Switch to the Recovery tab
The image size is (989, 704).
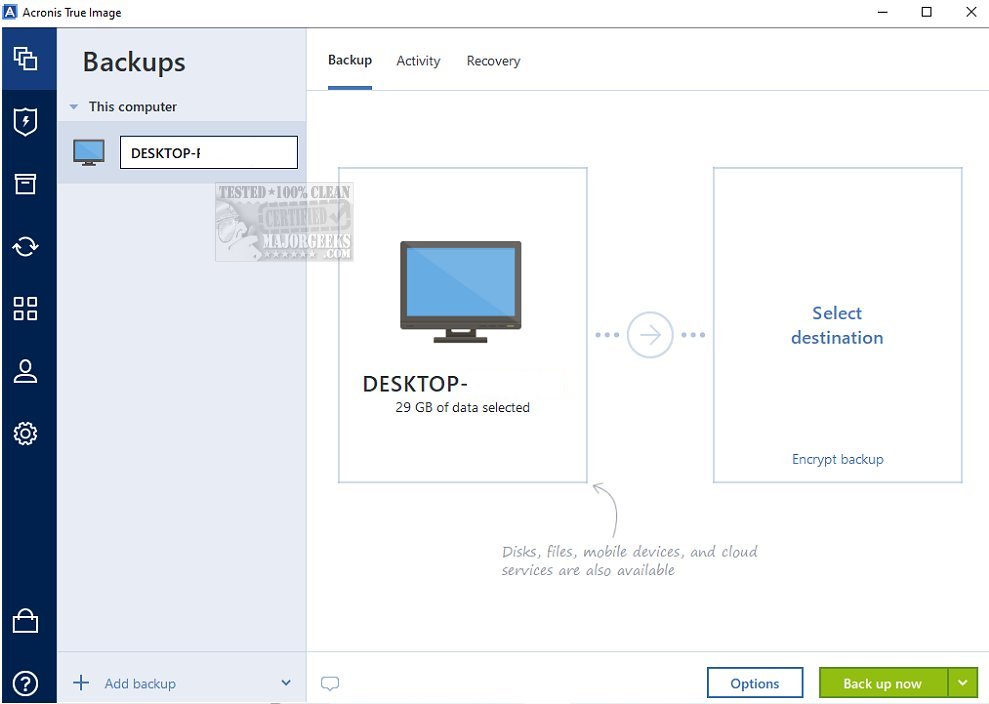(493, 61)
